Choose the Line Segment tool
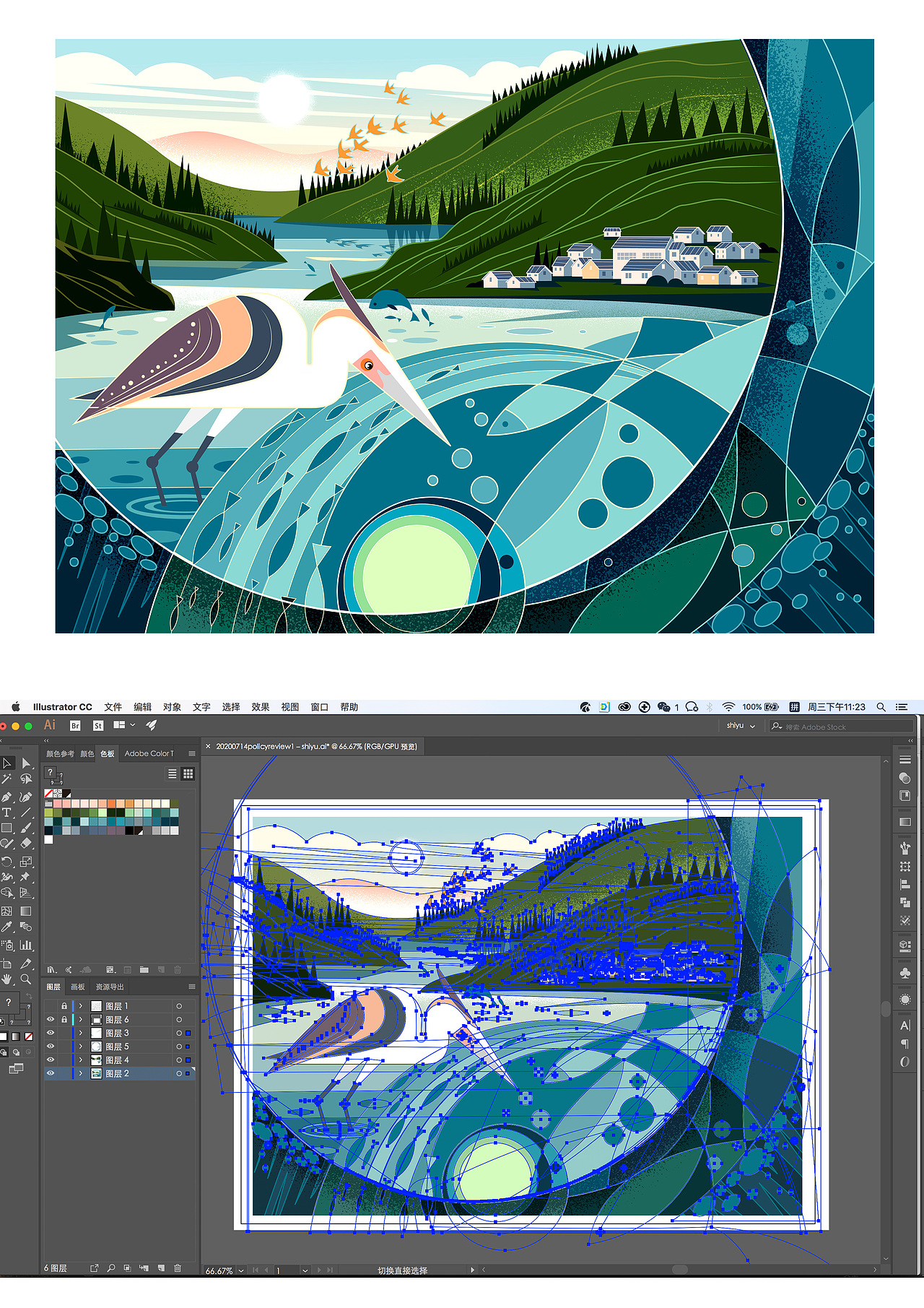Screen dimensions: 924x1308 coord(26,813)
